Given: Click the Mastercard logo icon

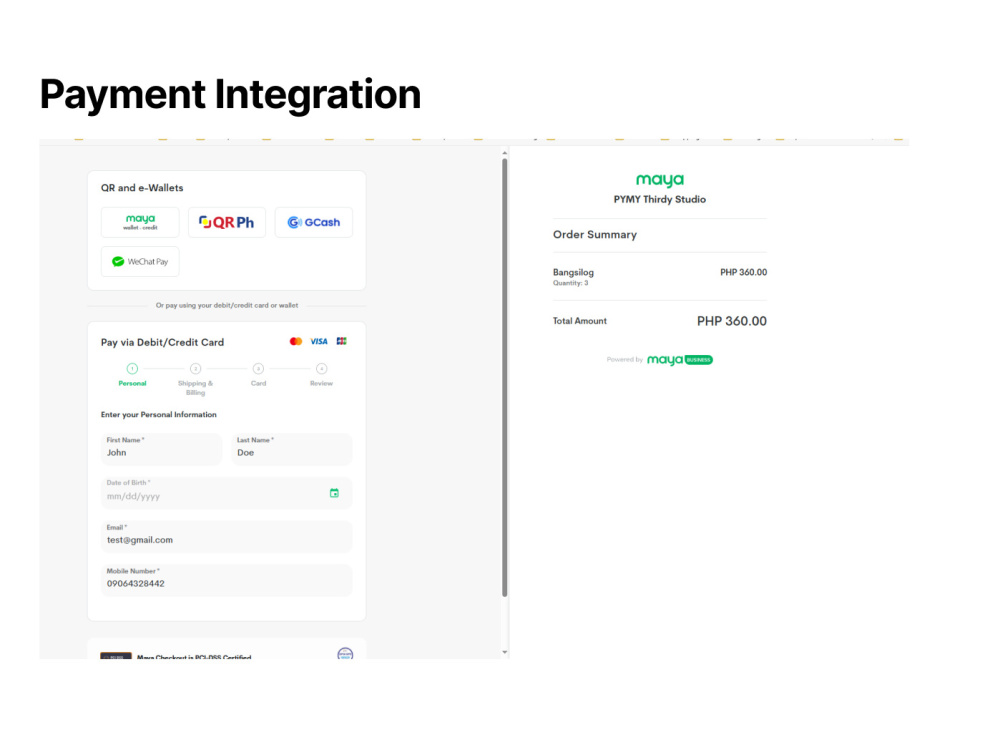Looking at the screenshot, I should pos(296,341).
